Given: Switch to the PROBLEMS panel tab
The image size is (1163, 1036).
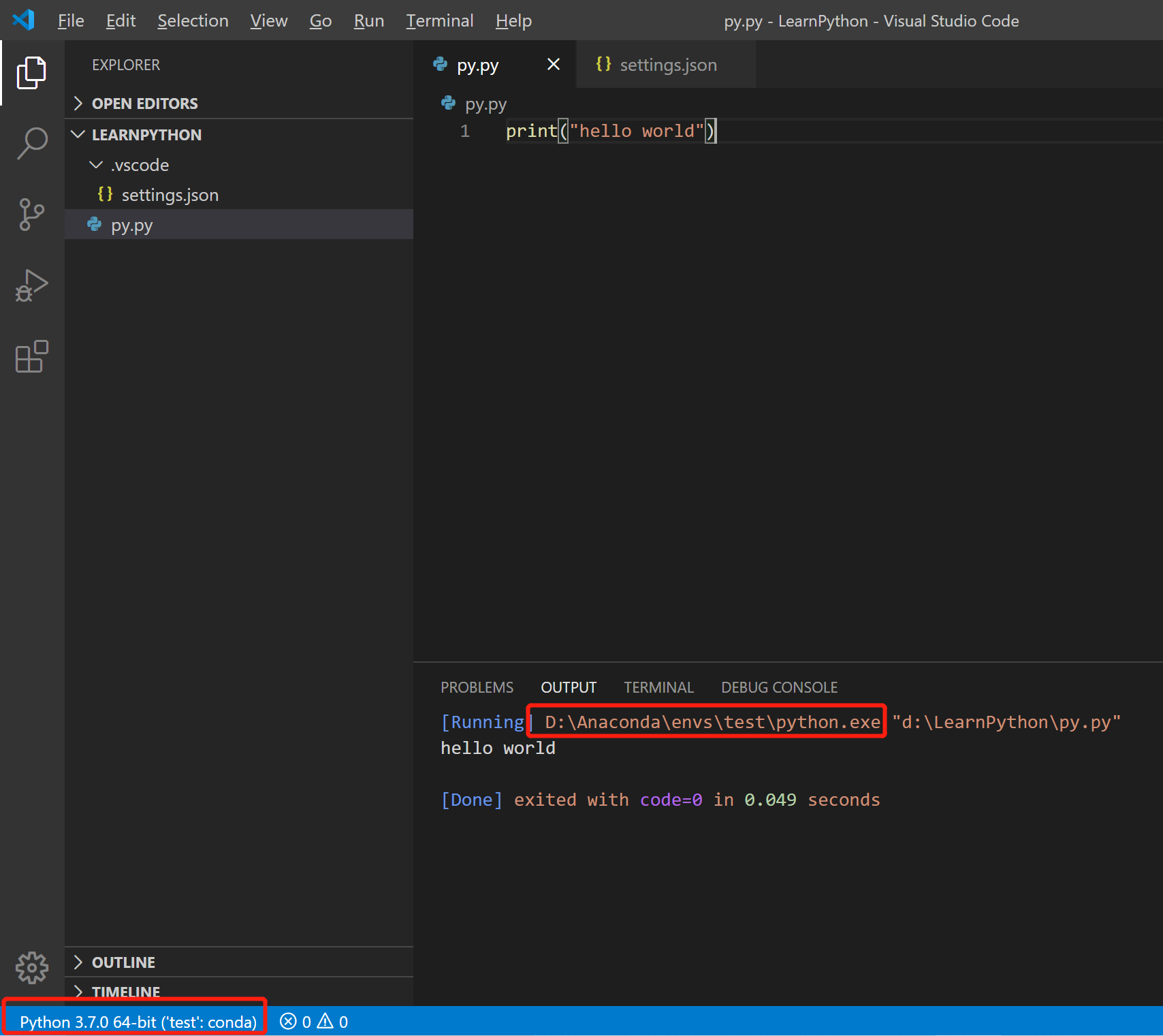Looking at the screenshot, I should (477, 687).
